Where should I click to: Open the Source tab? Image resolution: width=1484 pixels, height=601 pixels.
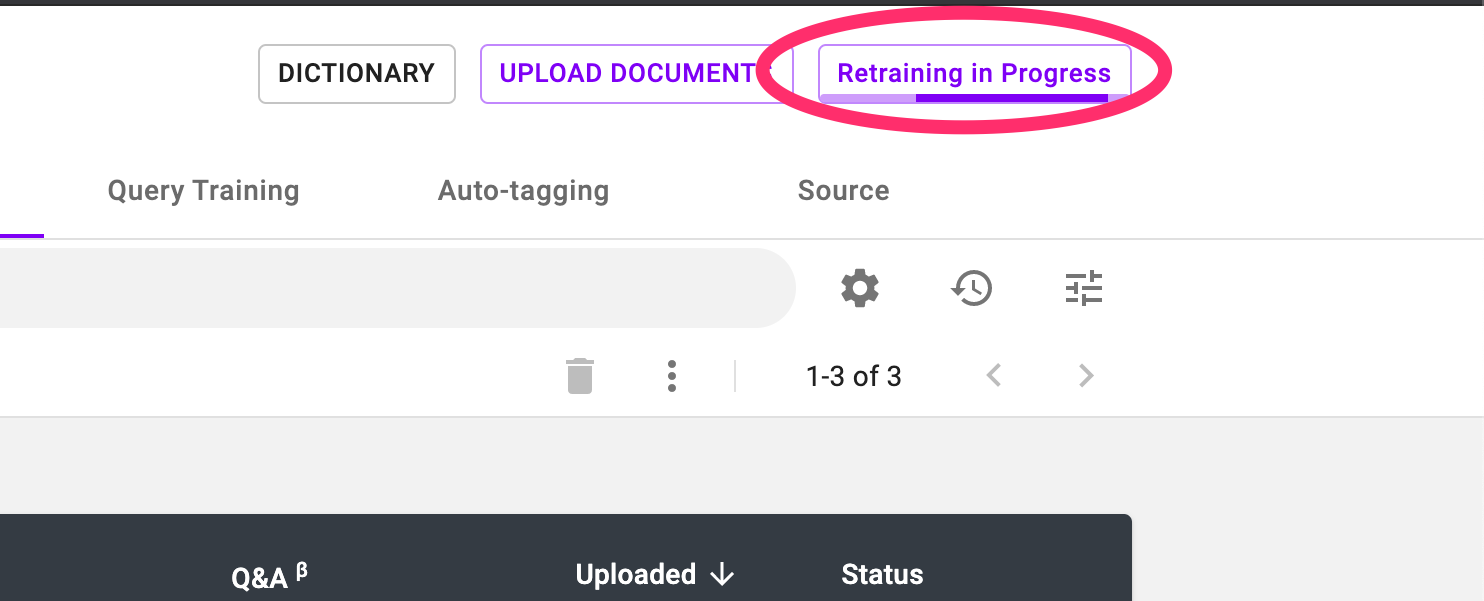(843, 190)
